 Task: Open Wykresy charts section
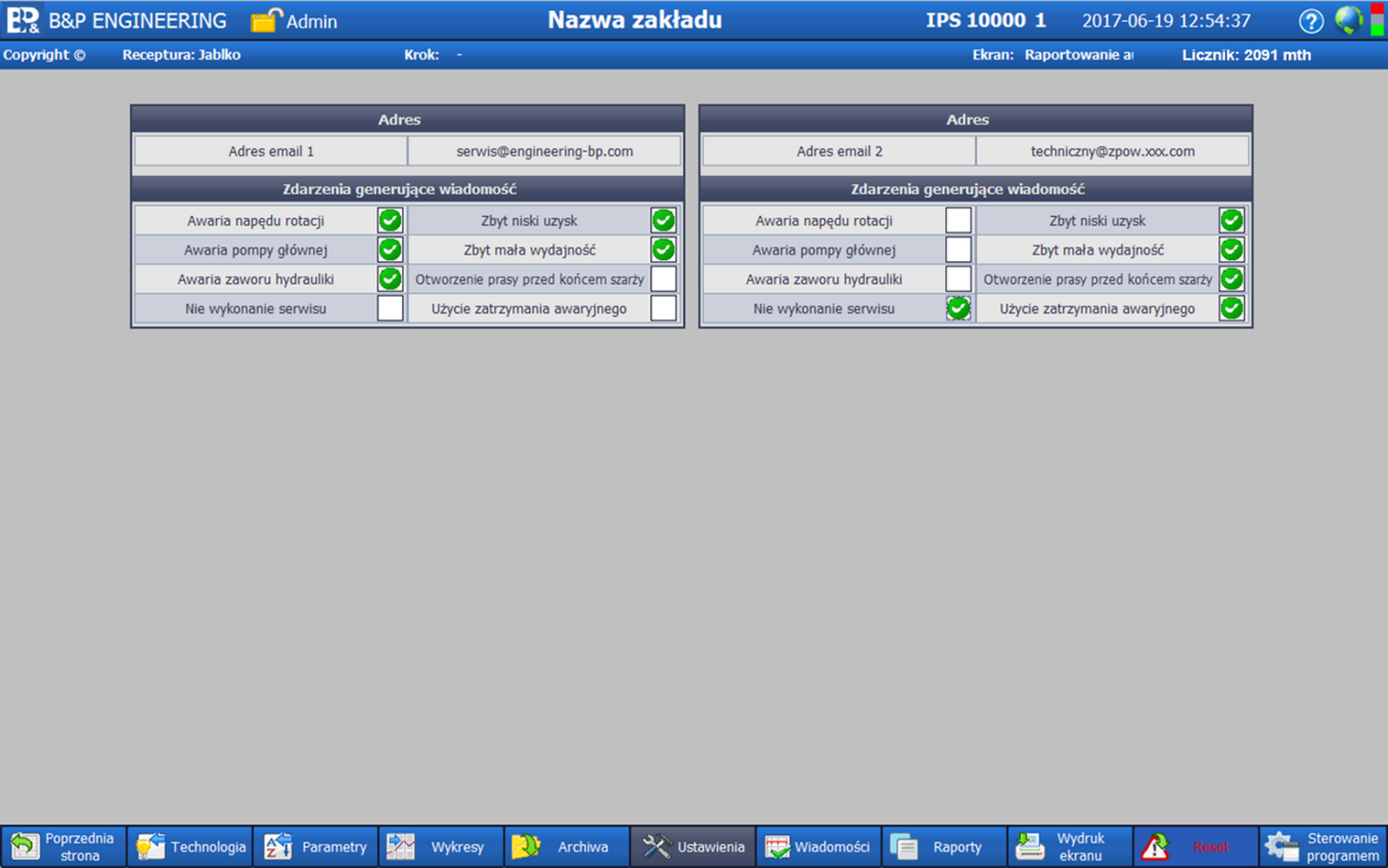441,846
